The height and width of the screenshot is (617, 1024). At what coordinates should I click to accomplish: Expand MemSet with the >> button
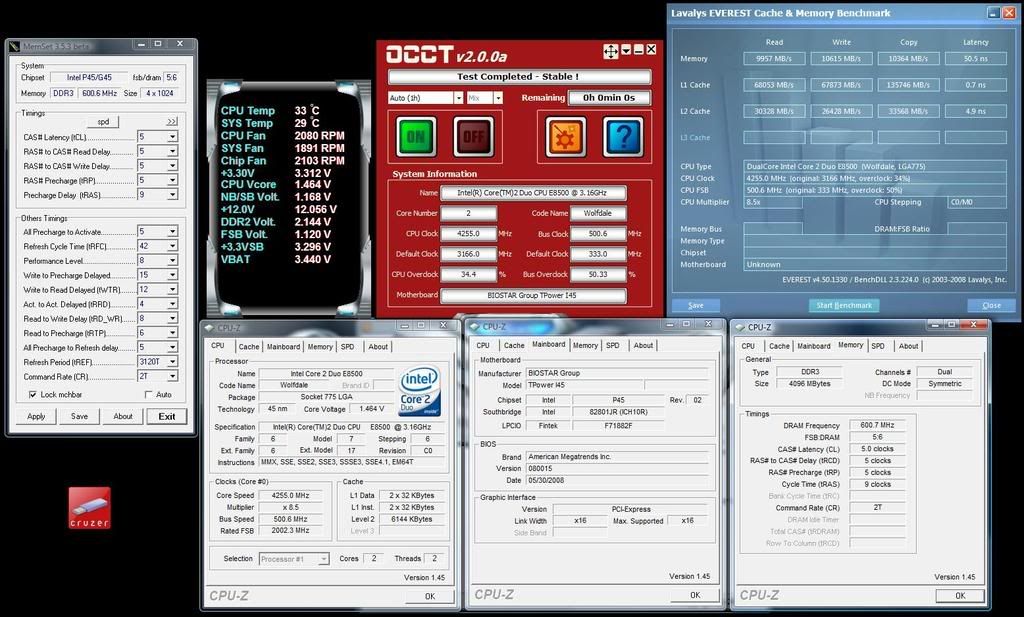[171, 121]
